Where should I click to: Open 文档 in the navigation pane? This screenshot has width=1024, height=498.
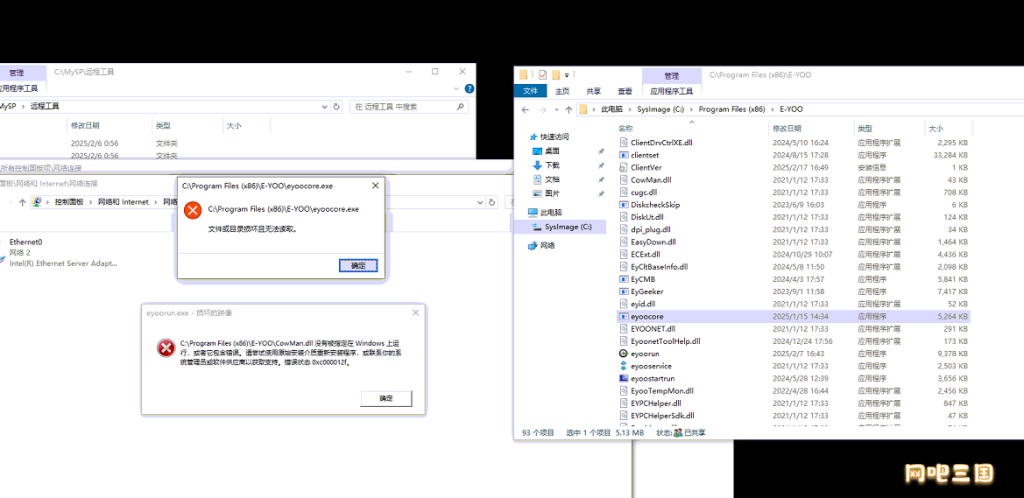pyautogui.click(x=552, y=179)
